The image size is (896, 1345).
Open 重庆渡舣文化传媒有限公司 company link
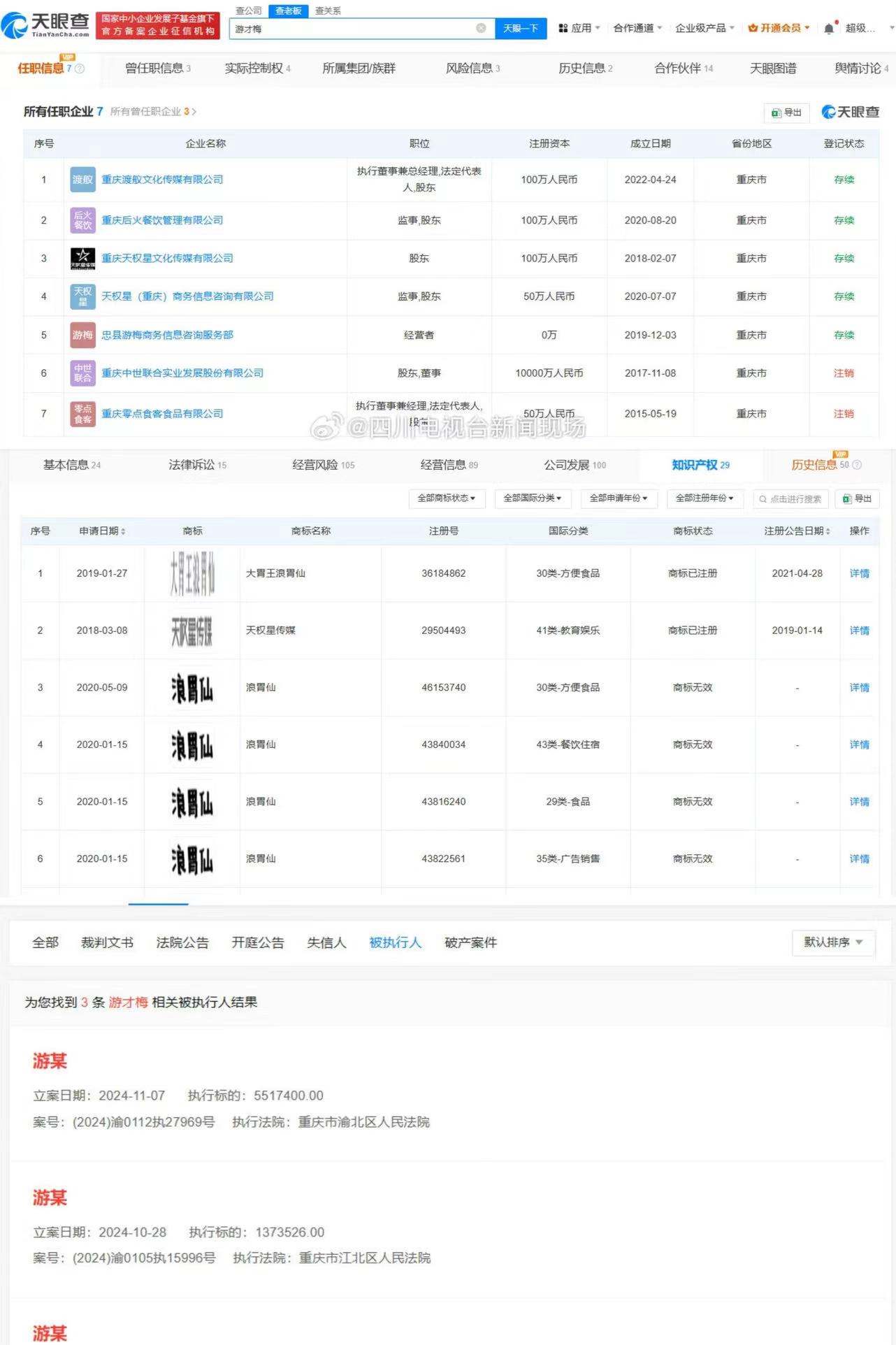tap(162, 180)
